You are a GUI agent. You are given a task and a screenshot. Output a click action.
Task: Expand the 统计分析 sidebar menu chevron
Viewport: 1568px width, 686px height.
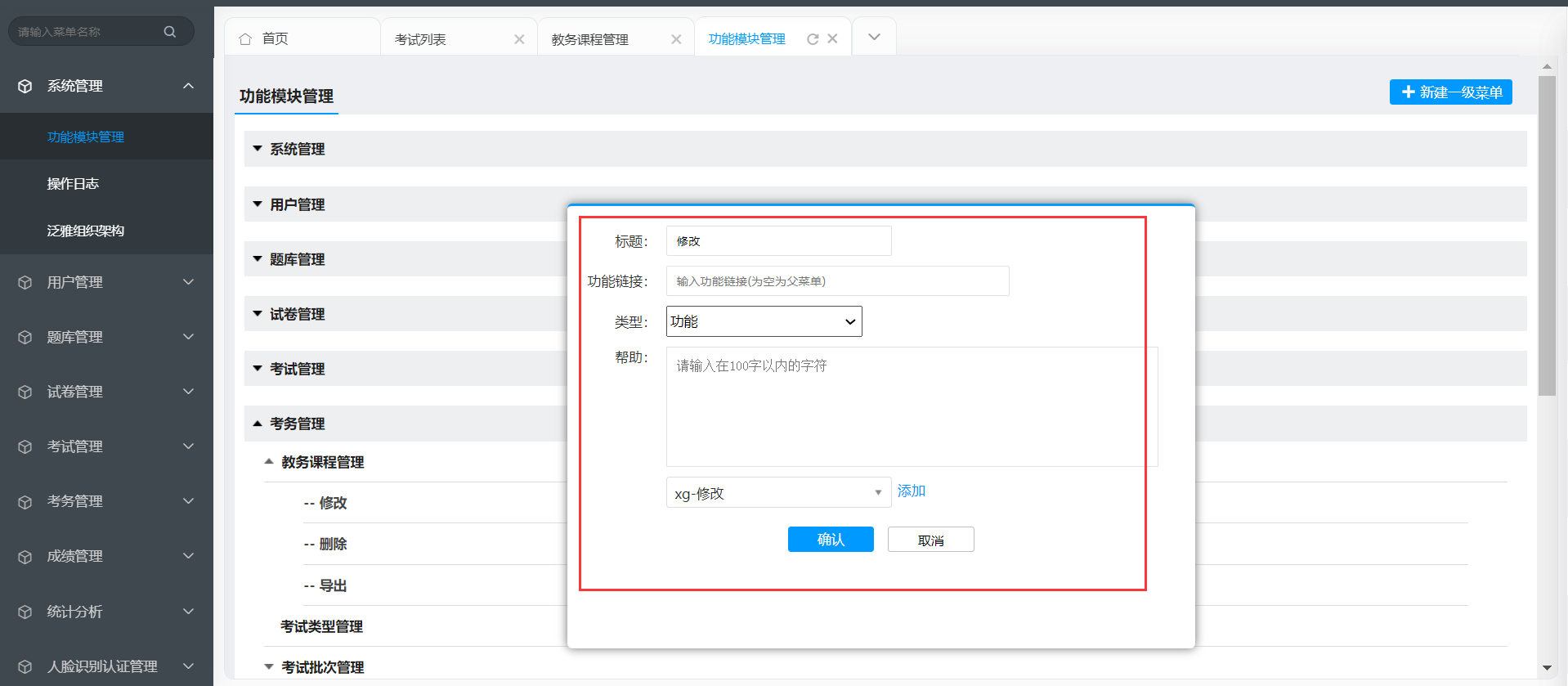[x=189, y=612]
